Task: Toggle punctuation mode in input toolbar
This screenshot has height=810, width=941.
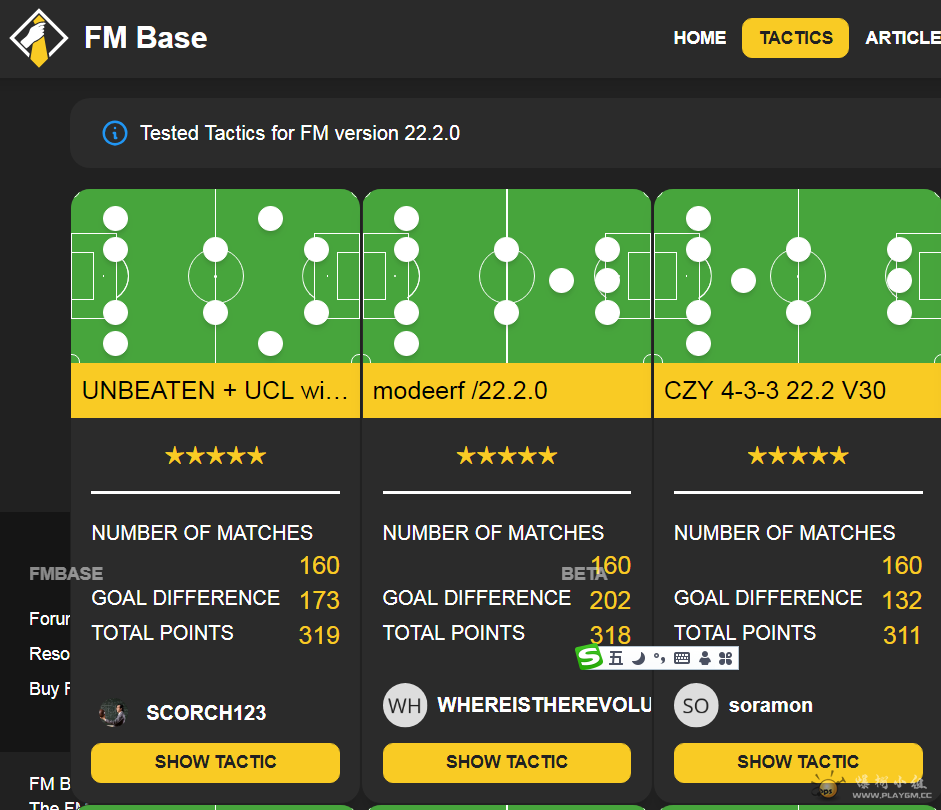Action: tap(659, 658)
